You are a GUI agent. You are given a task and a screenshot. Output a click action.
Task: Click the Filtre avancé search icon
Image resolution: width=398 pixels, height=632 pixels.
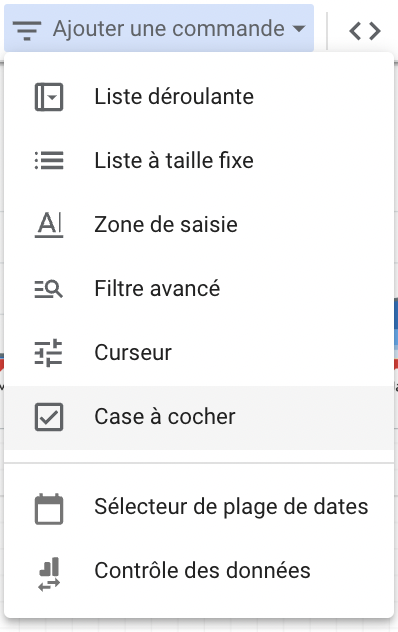[49, 289]
